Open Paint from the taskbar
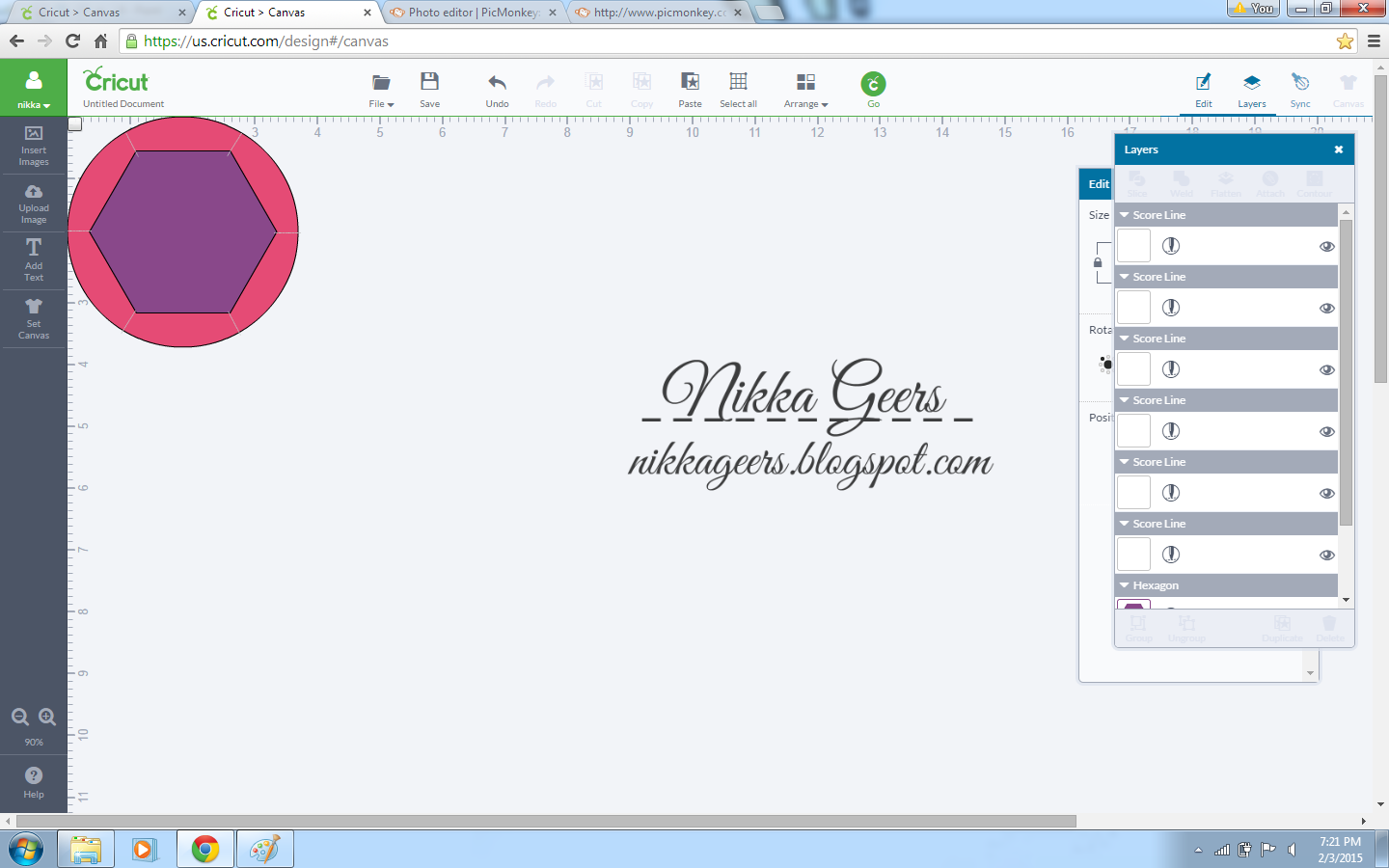Viewport: 1389px width, 868px height. click(264, 850)
